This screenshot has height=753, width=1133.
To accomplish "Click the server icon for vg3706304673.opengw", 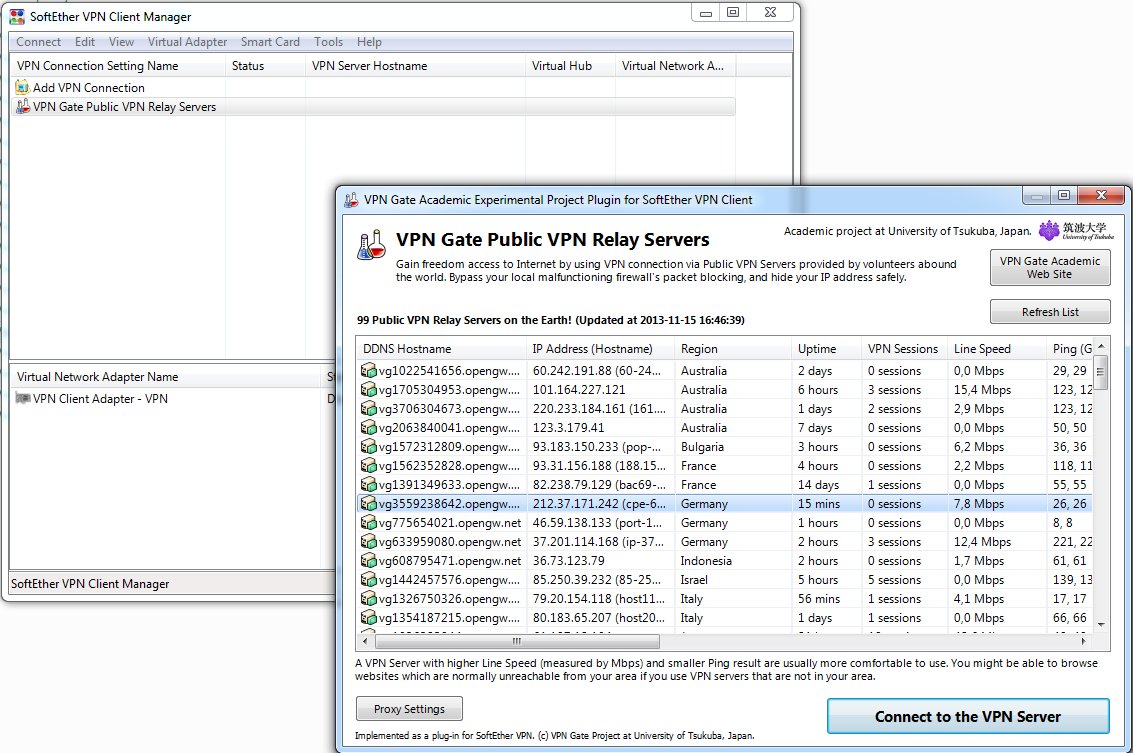I will [x=369, y=408].
